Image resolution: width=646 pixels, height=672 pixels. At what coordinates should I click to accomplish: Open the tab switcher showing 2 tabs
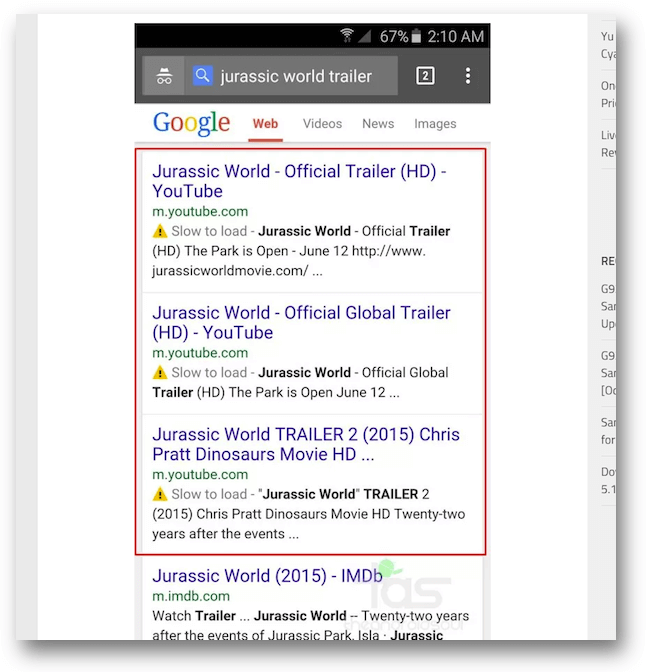point(425,76)
